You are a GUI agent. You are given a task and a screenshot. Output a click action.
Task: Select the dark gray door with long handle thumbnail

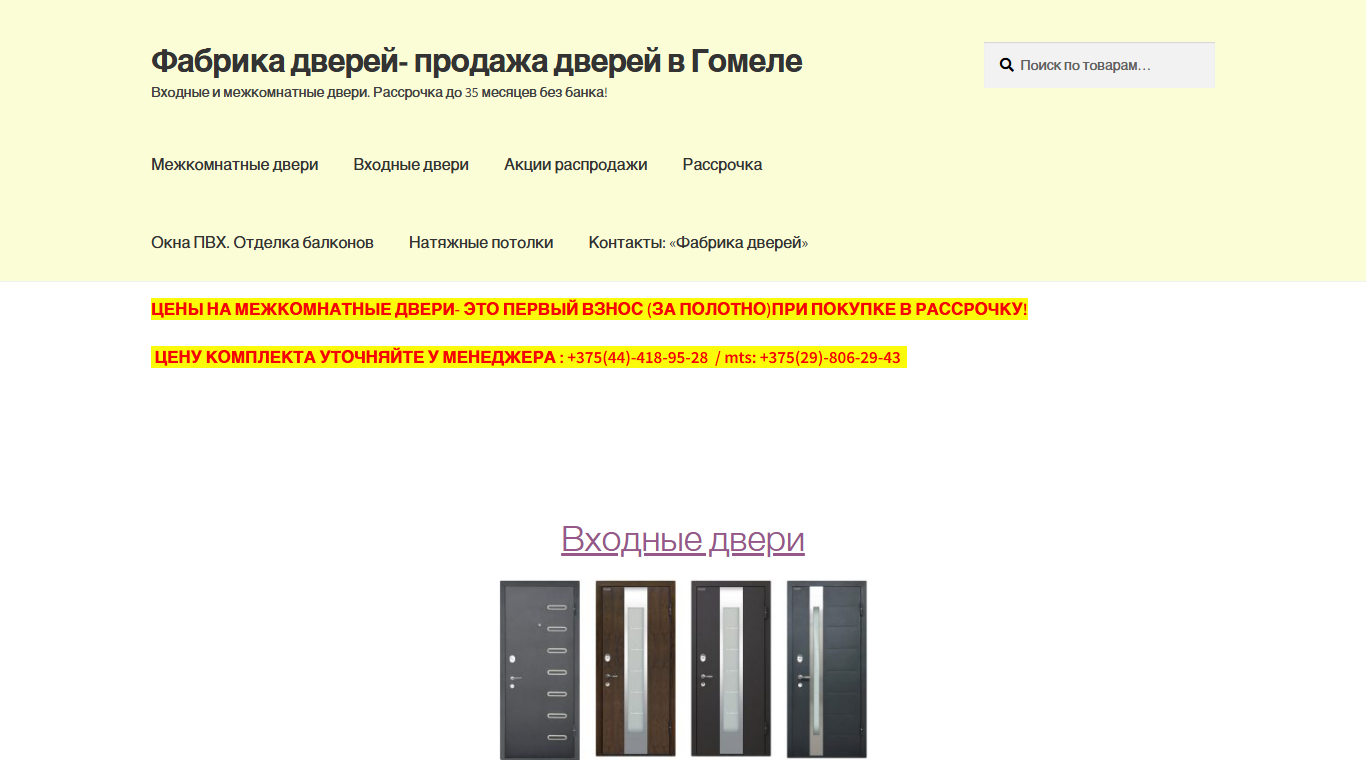pos(827,670)
